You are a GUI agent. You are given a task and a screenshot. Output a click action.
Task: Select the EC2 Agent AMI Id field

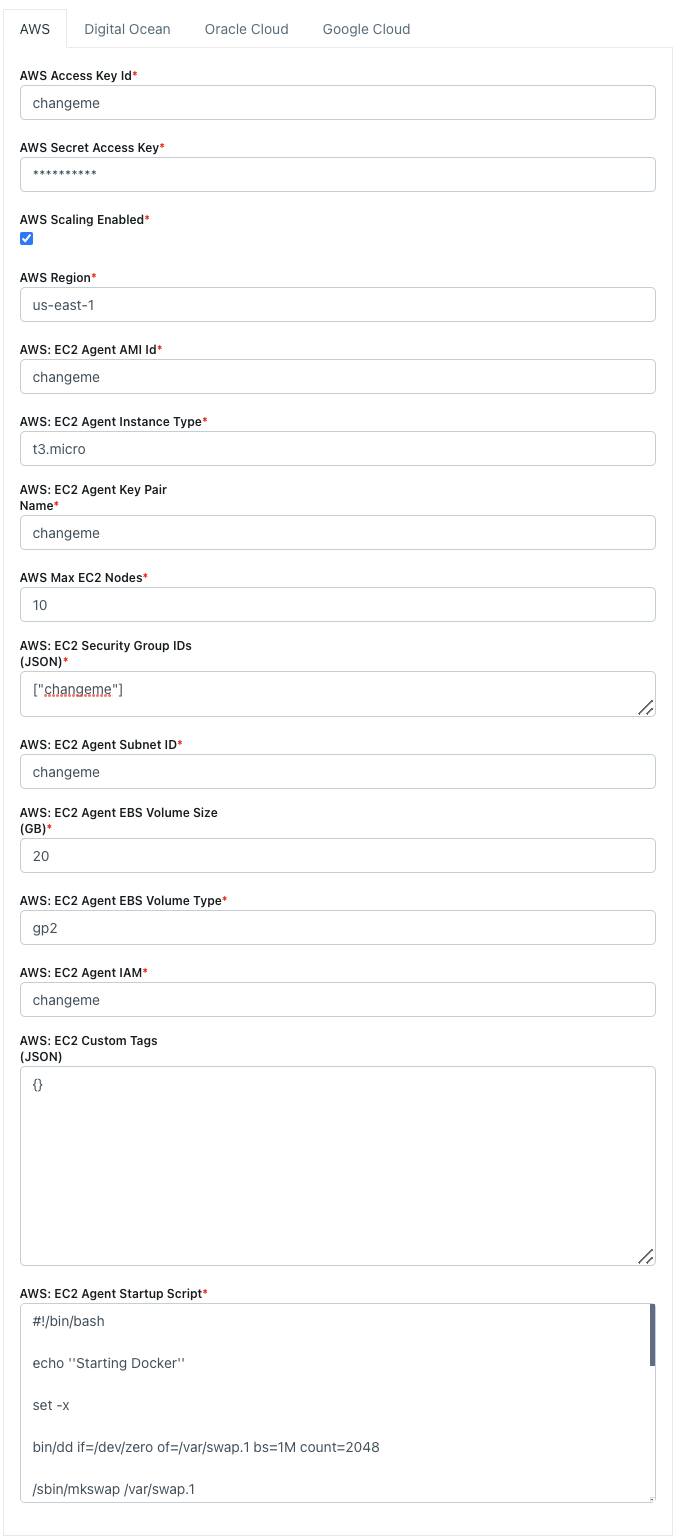337,377
